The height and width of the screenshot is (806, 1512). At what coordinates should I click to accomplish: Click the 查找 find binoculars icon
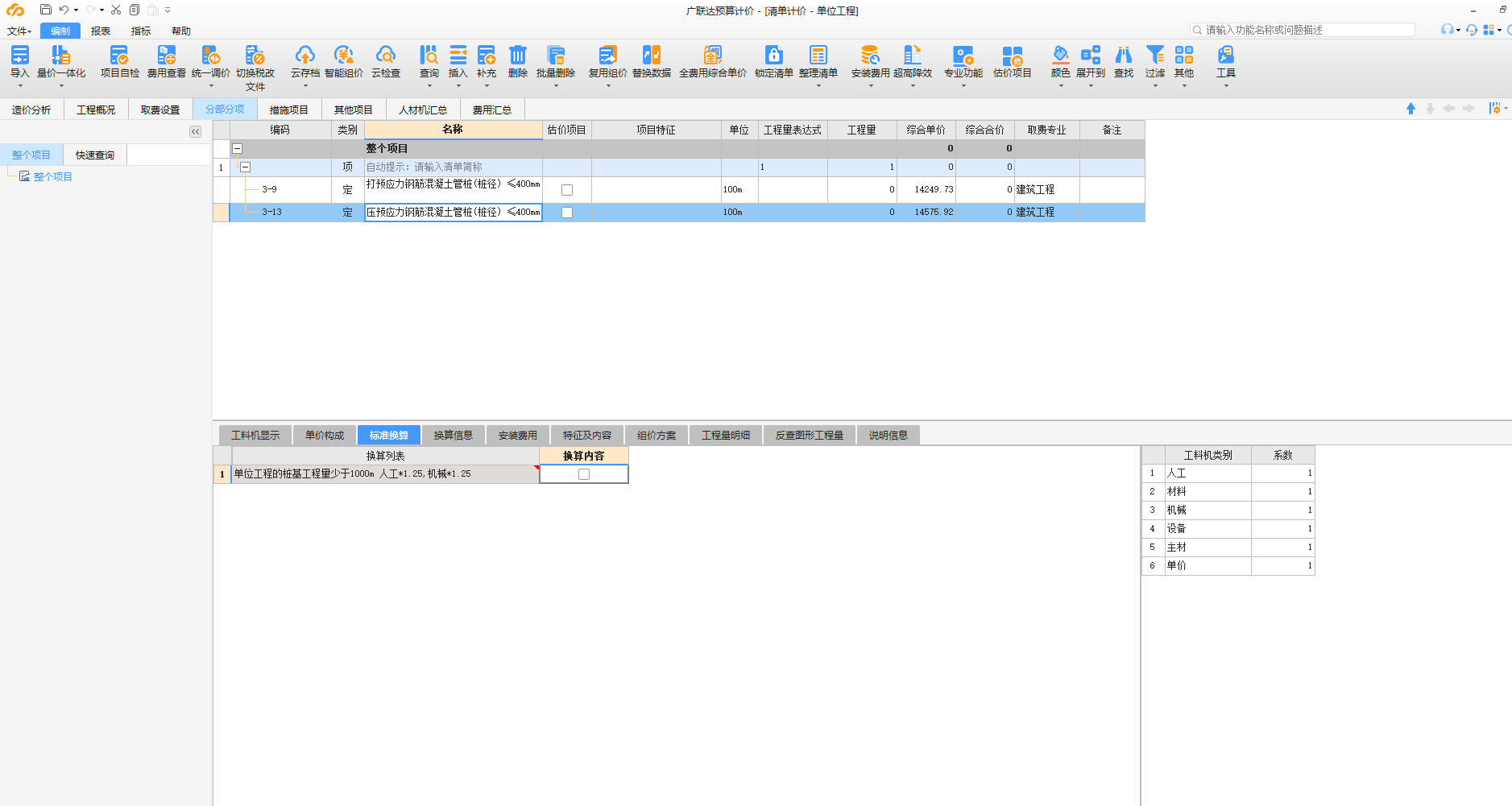tap(1124, 55)
